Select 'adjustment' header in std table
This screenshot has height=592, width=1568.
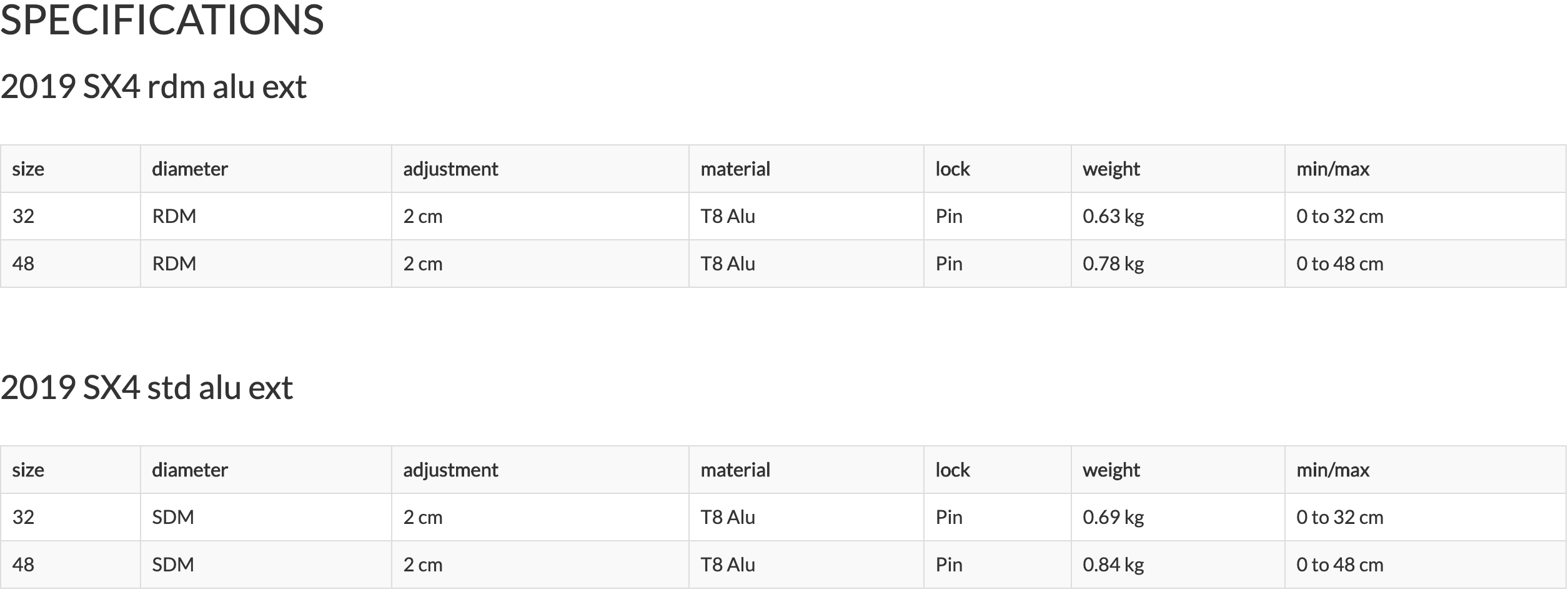(x=450, y=470)
